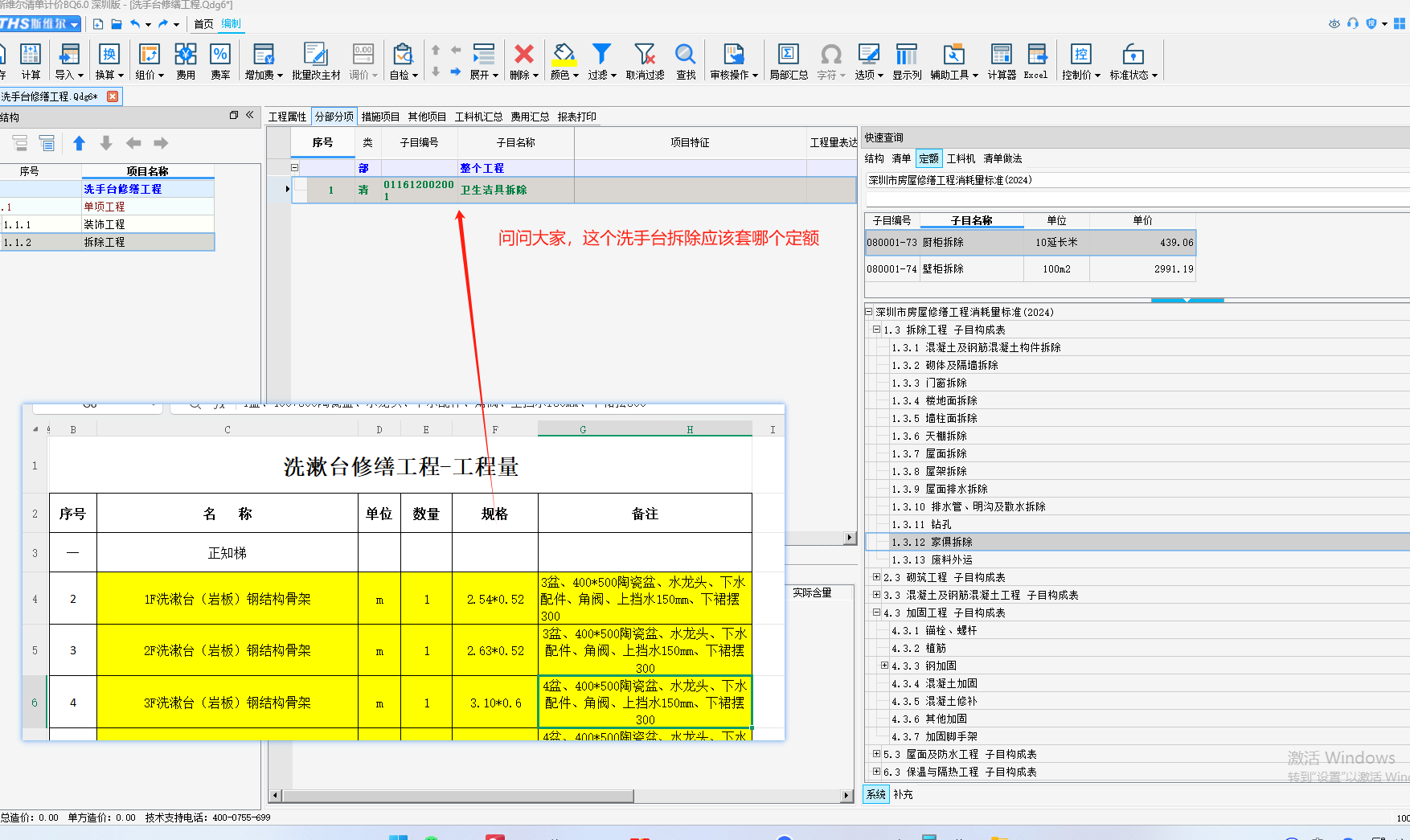Click blue right arrow in main toolbar
The image size is (1410, 840).
tap(455, 72)
